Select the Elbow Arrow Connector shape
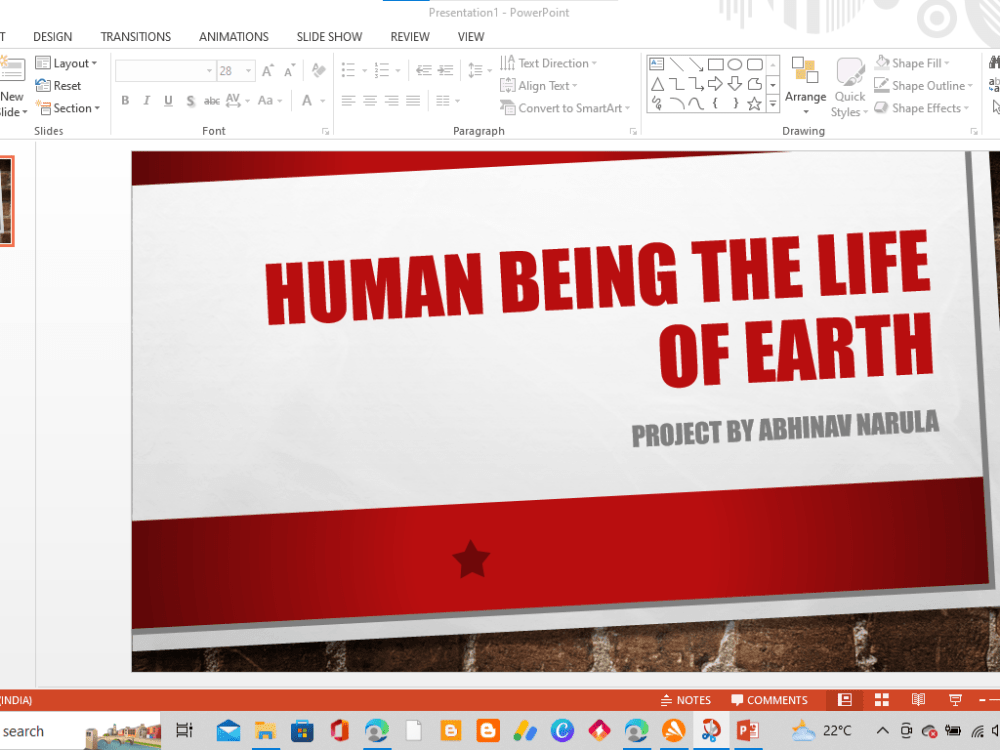The width and height of the screenshot is (1000, 750). (x=696, y=84)
